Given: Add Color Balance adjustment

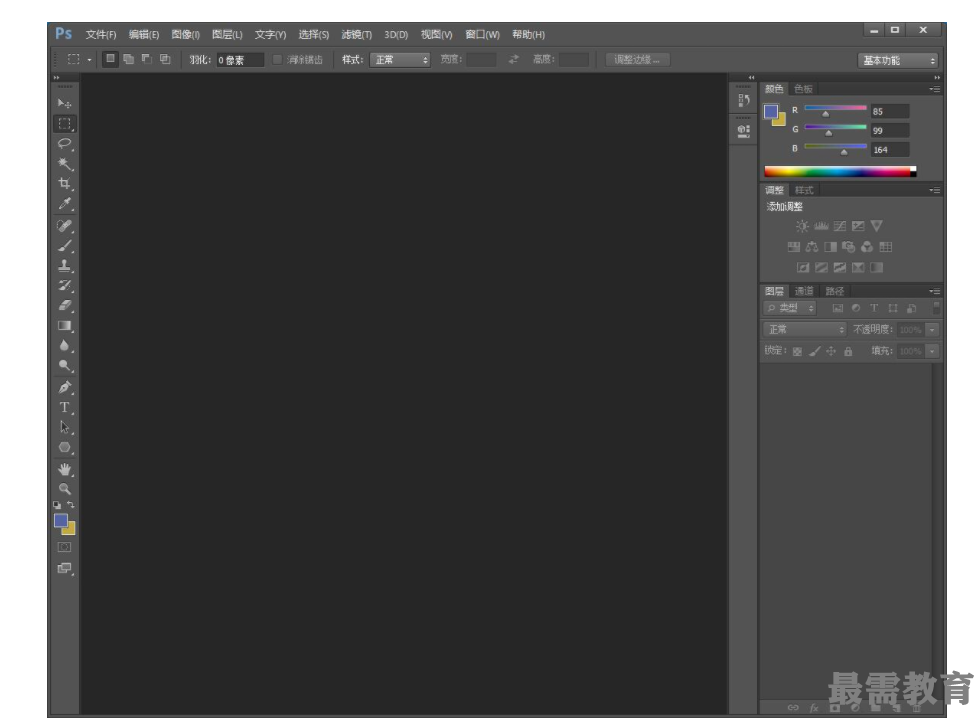Looking at the screenshot, I should 812,247.
